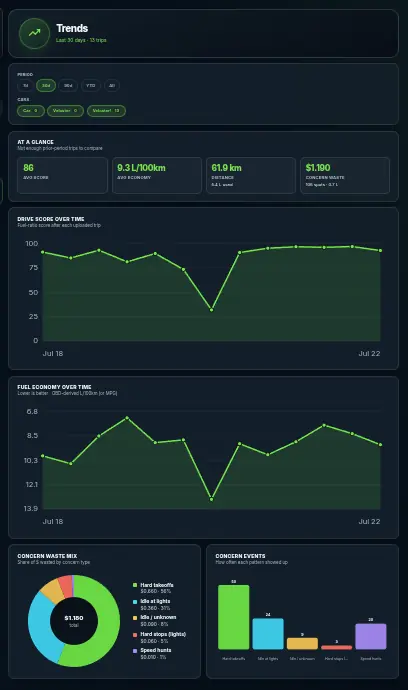Image resolution: width=408 pixels, height=690 pixels.
Task: Select the 30d period chip
Action: tap(46, 85)
